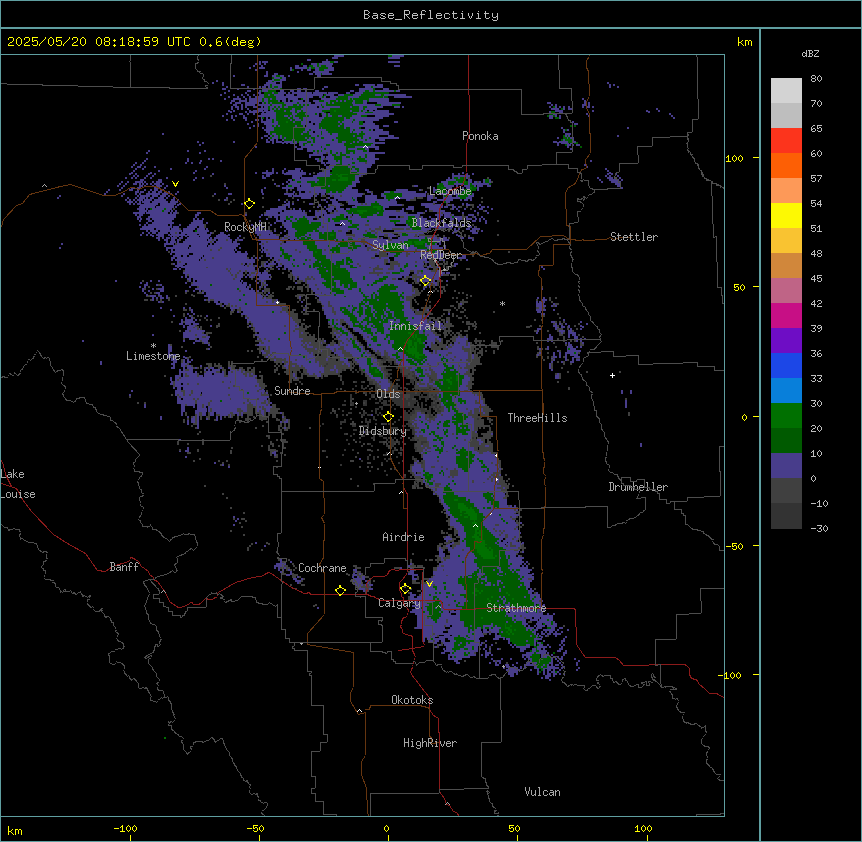This screenshot has height=842, width=862.
Task: Click the Sundre town label
Action: pos(292,391)
